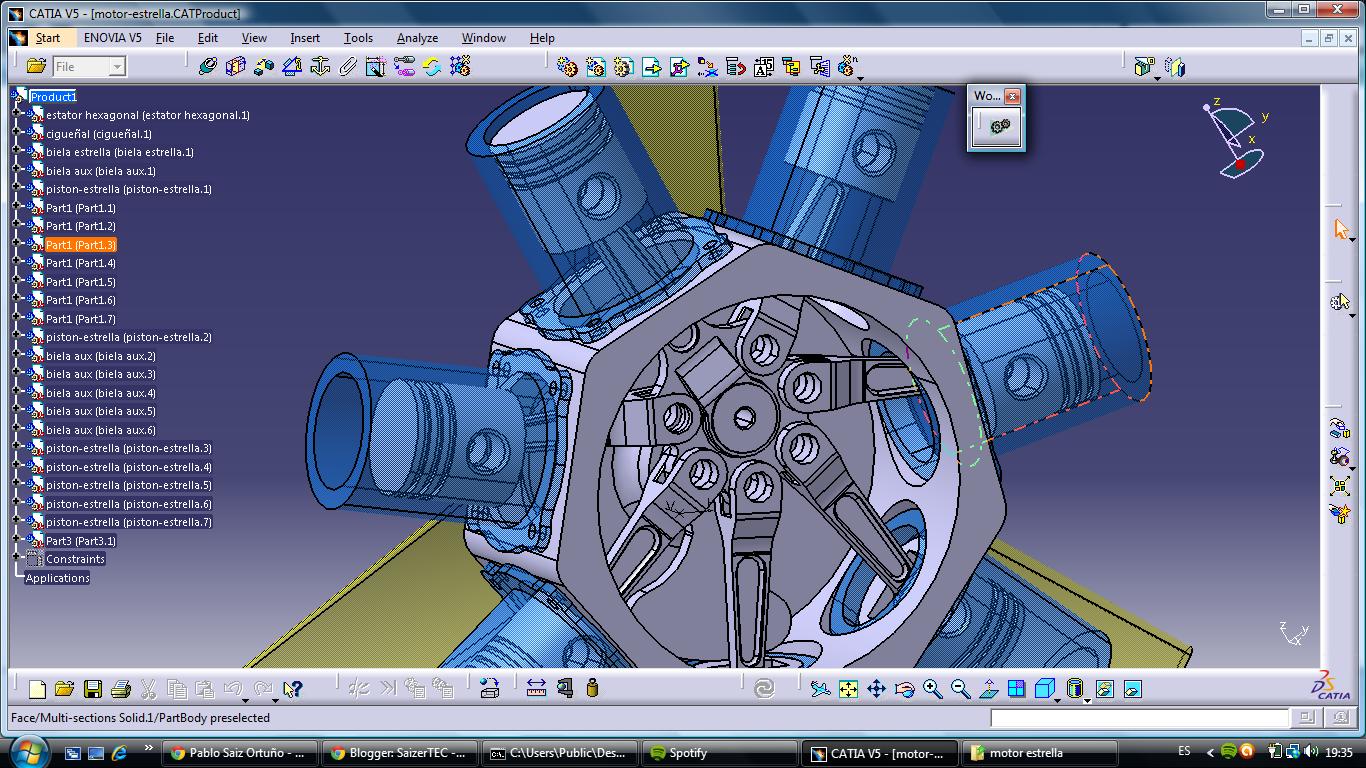Select the Measure Item tool
1366x768 pixels.
(564, 688)
